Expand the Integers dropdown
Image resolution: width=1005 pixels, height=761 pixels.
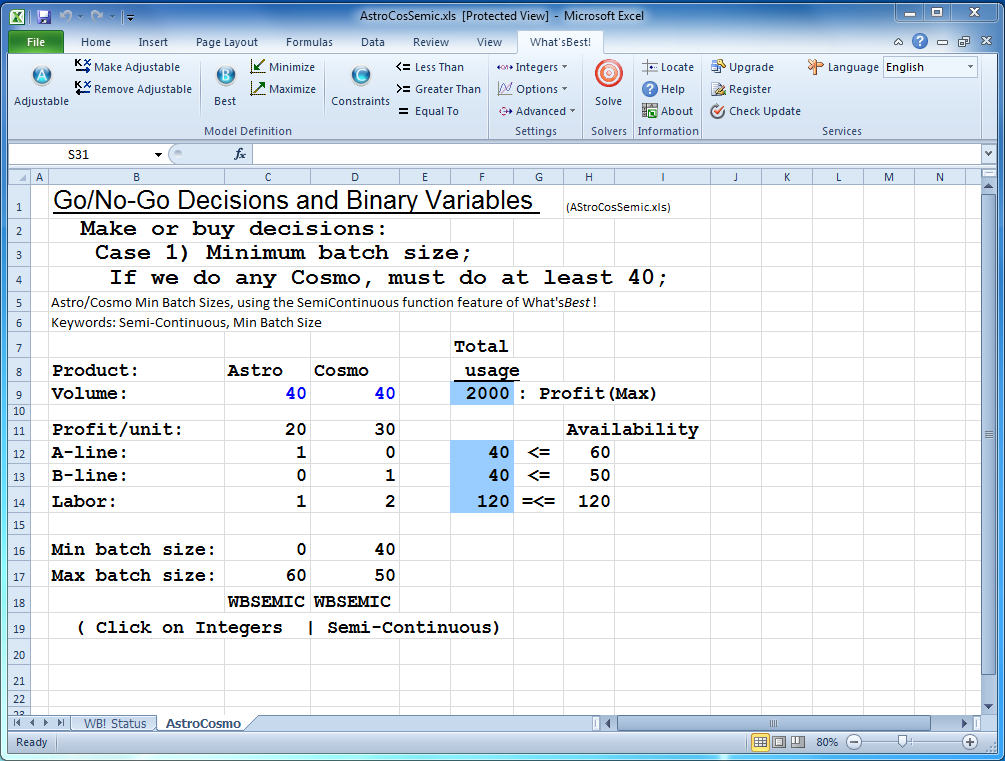(532, 67)
